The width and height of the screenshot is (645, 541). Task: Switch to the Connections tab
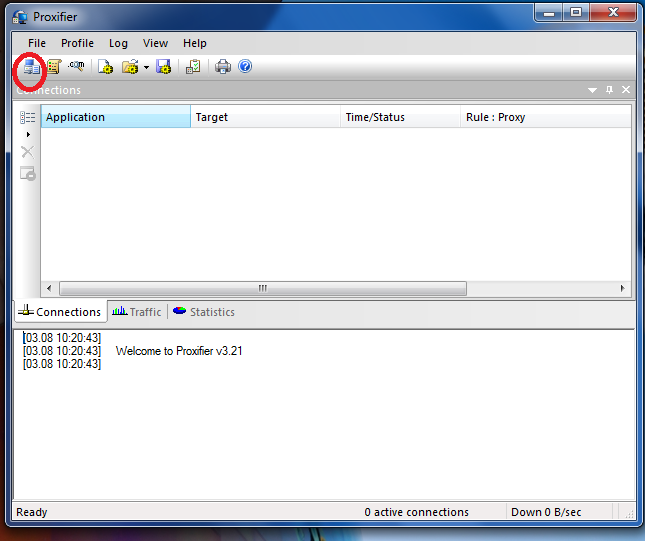tap(60, 312)
